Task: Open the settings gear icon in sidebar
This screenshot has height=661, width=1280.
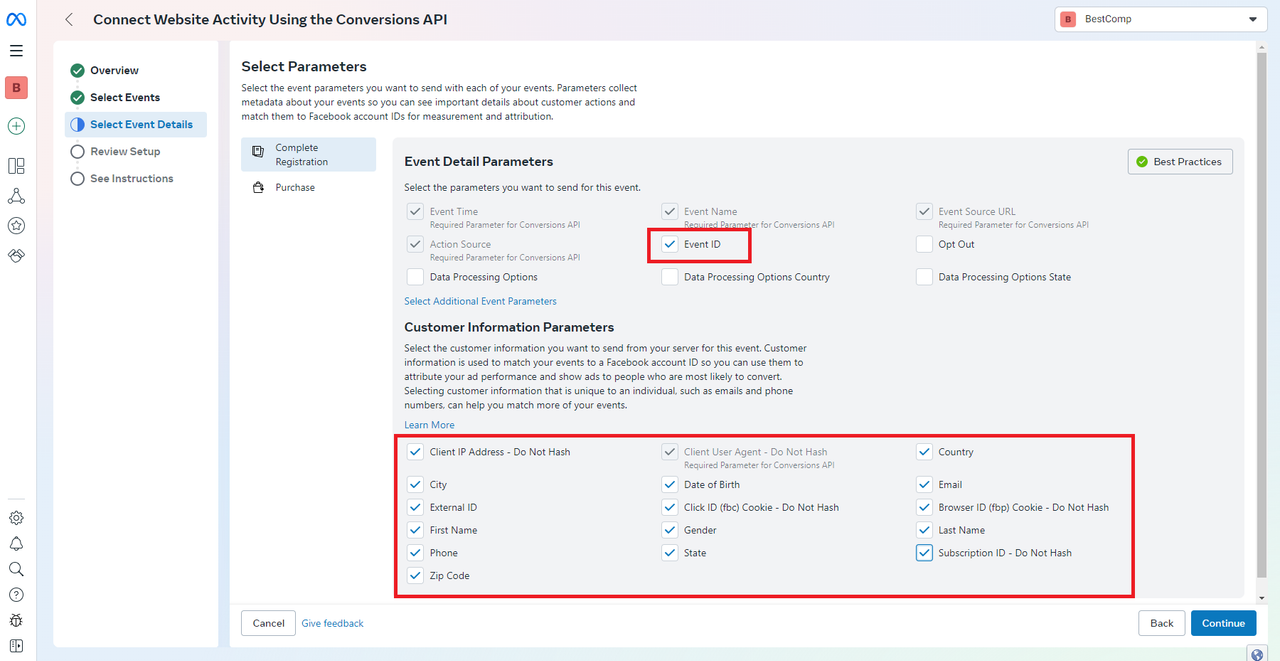Action: click(16, 518)
